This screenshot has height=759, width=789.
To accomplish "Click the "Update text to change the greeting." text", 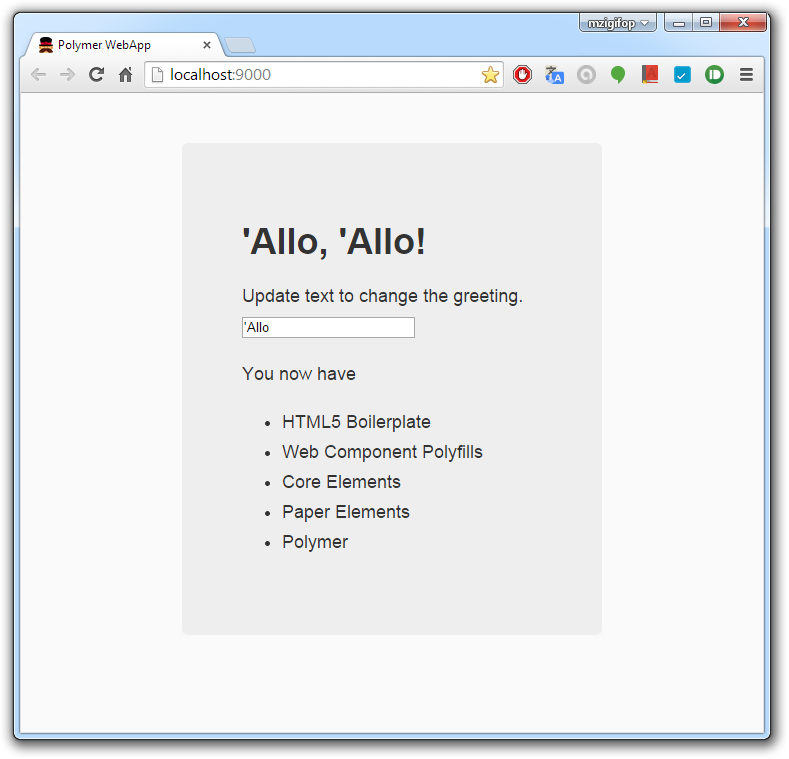I will pos(382,296).
